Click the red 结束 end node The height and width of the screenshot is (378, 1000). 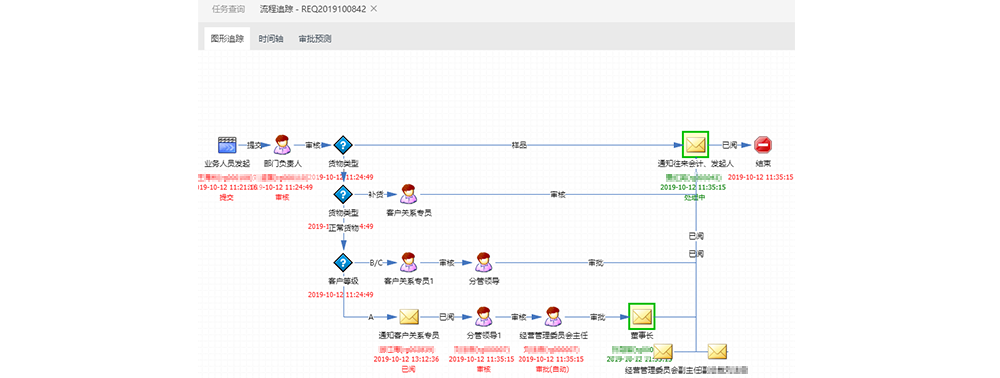[x=762, y=145]
